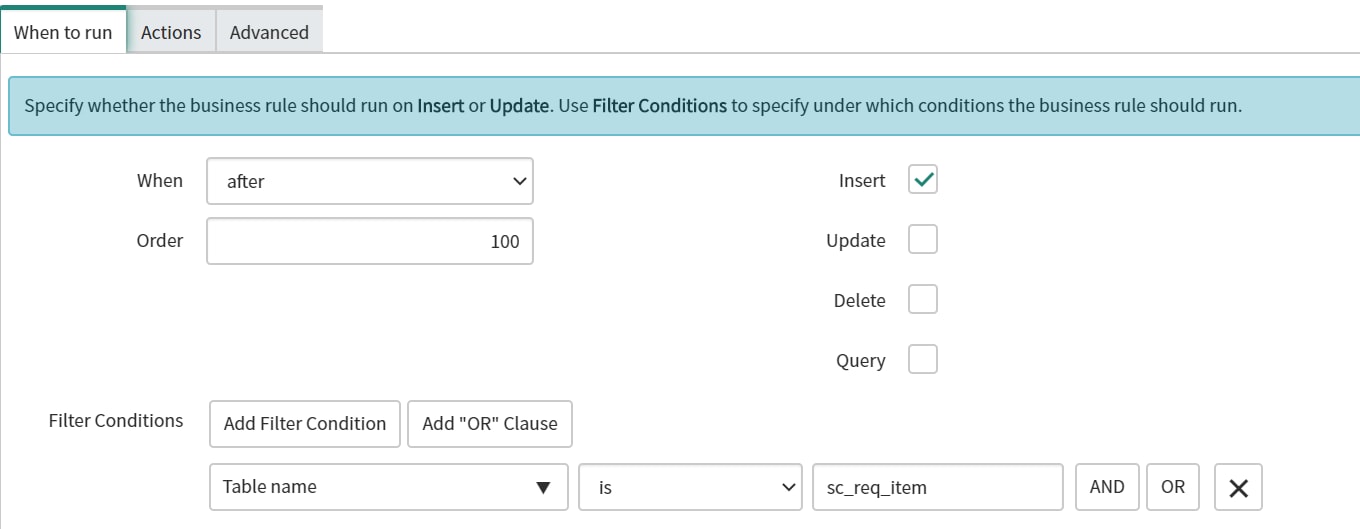The width and height of the screenshot is (1360, 529).
Task: Focus the Order field containing 100
Action: pyautogui.click(x=370, y=241)
